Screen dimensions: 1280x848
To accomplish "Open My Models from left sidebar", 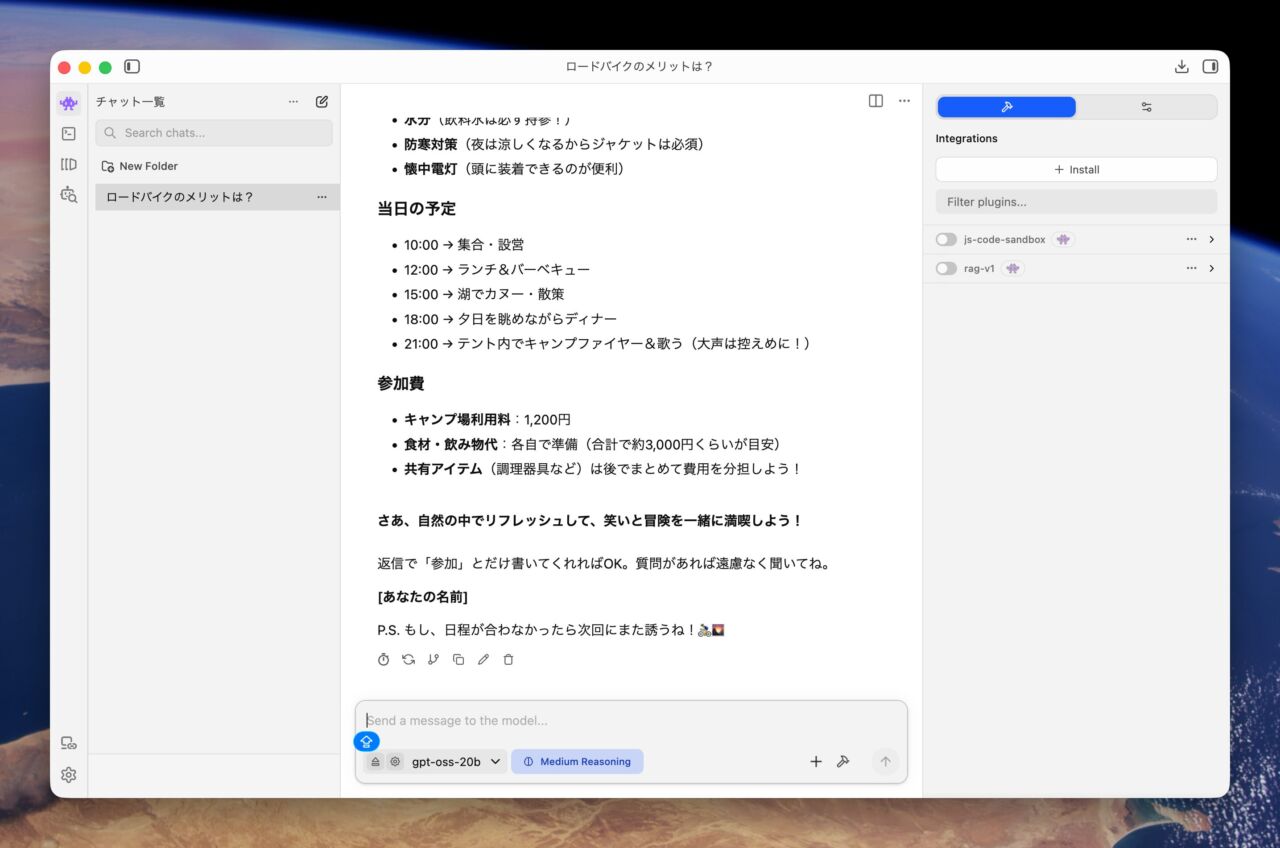I will coord(69,164).
